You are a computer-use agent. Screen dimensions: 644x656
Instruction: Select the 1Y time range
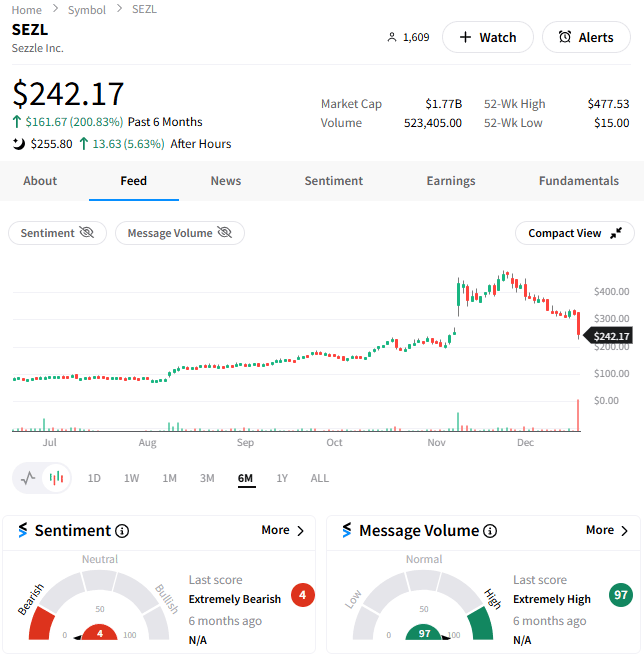point(282,478)
